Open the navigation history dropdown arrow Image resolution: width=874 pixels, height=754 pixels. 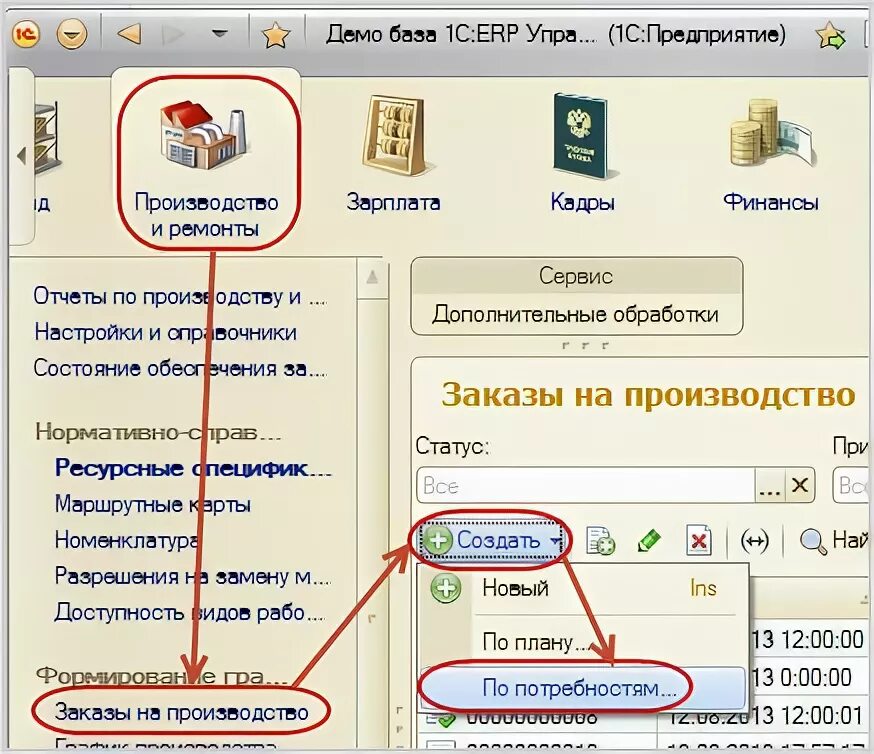coord(220,34)
